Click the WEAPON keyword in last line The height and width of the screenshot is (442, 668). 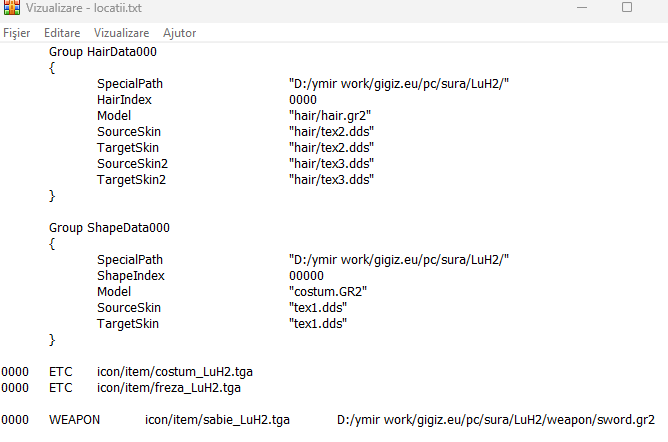click(x=75, y=420)
